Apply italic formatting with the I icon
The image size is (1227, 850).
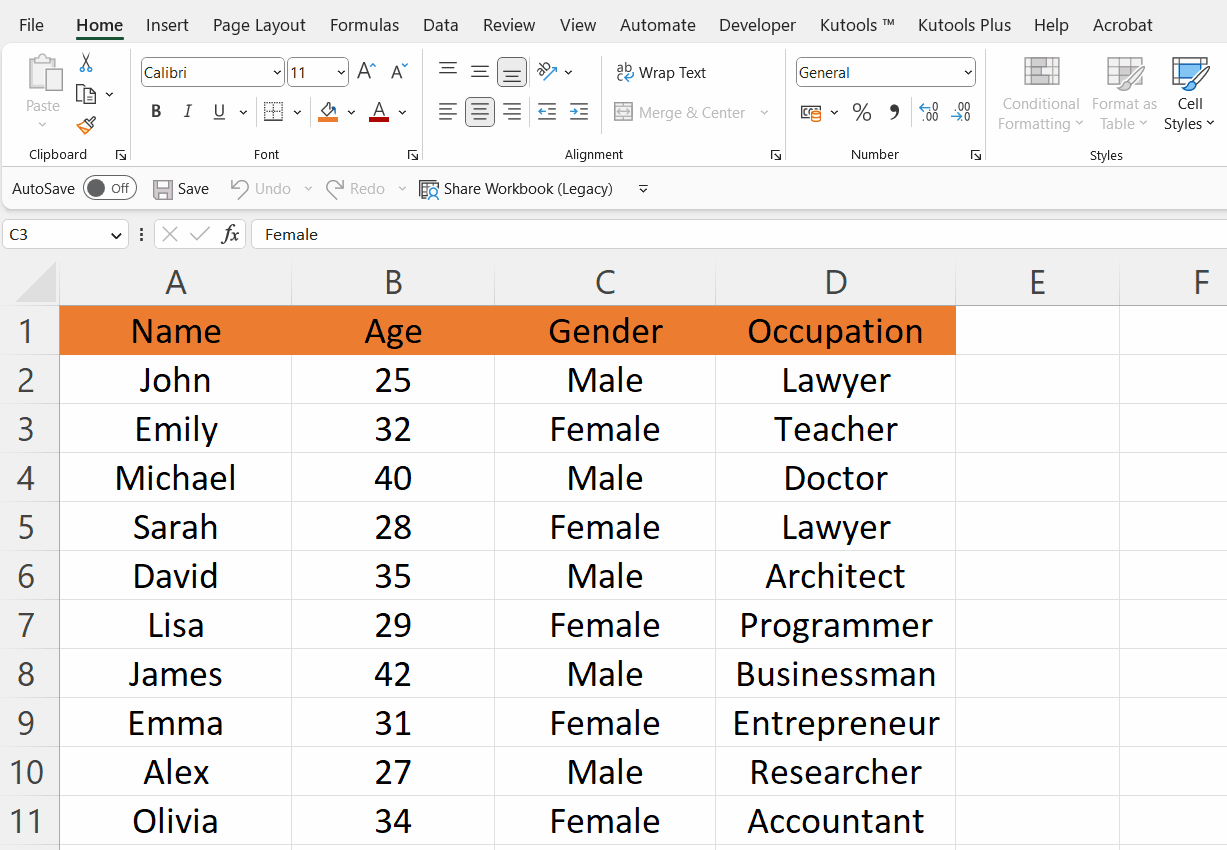pos(187,112)
